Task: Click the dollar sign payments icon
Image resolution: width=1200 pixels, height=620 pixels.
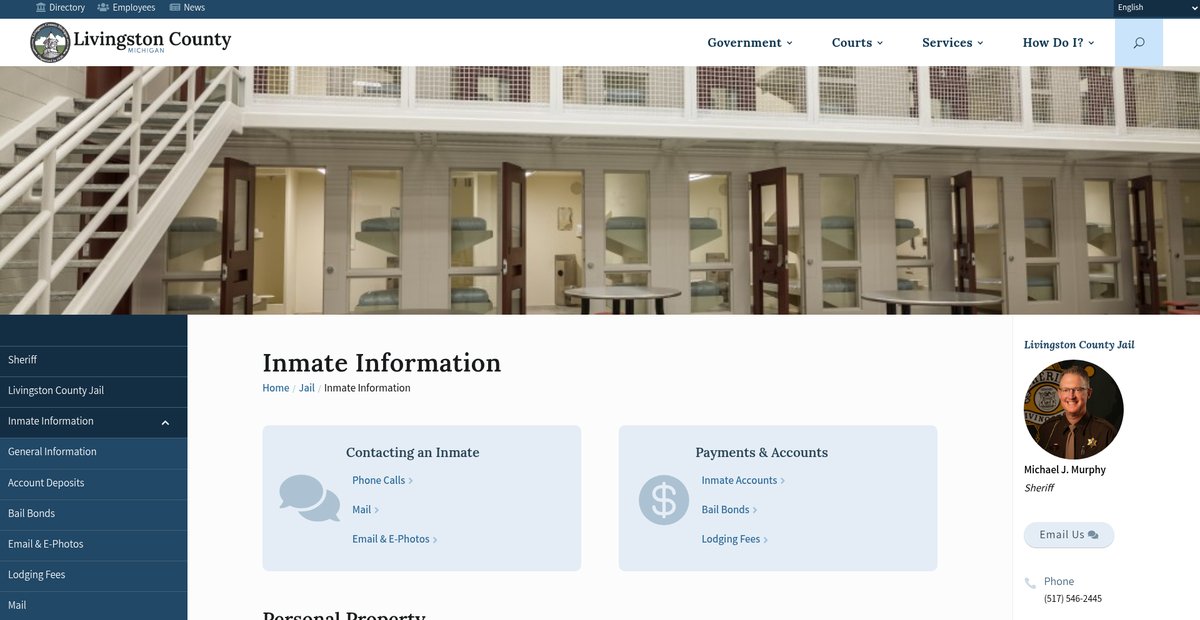Action: (664, 499)
